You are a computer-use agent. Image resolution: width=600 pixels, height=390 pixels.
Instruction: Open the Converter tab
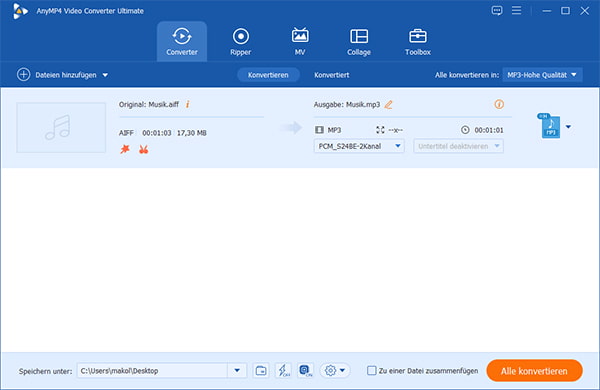click(182, 41)
